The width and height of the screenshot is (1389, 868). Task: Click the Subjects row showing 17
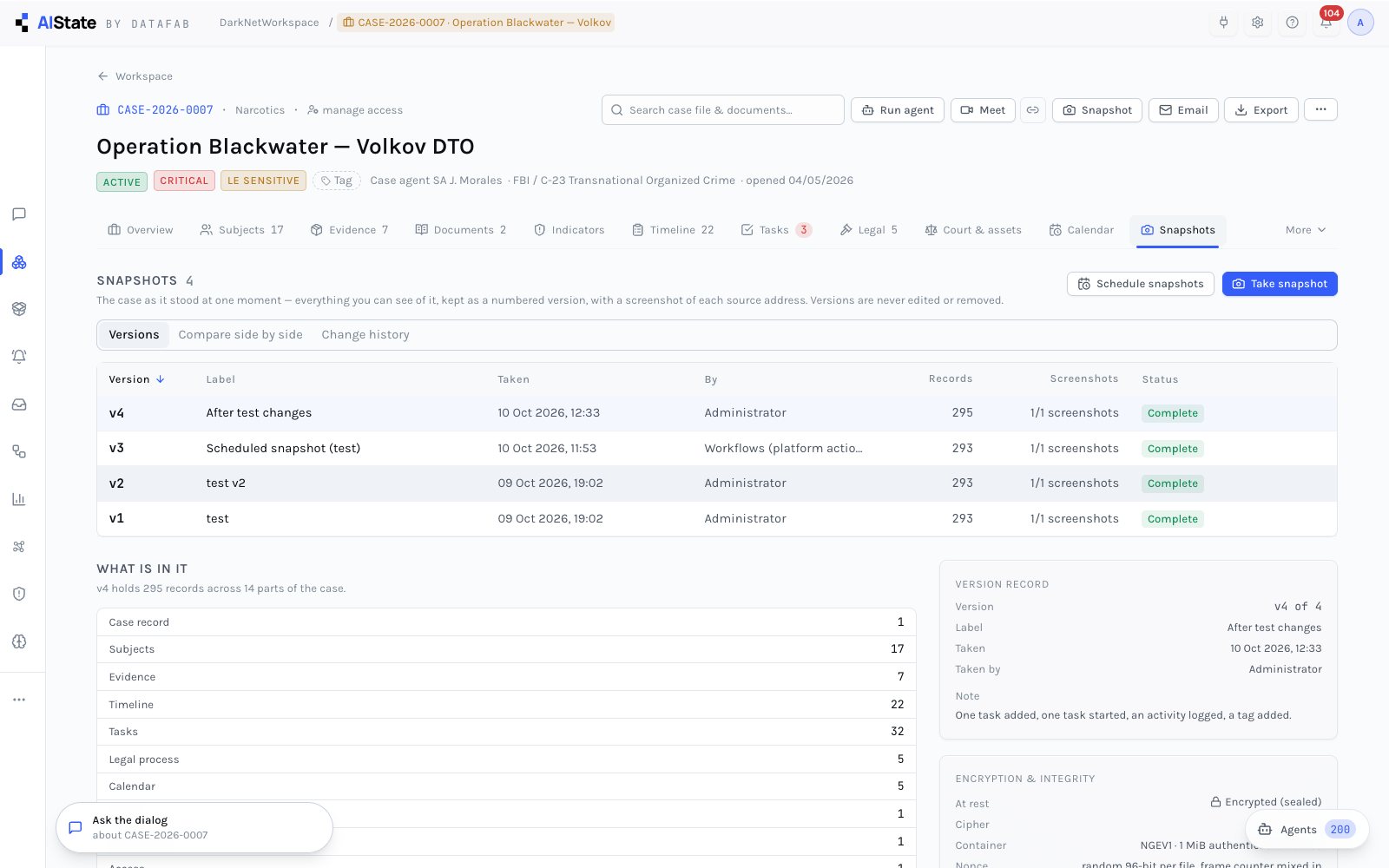click(x=506, y=649)
